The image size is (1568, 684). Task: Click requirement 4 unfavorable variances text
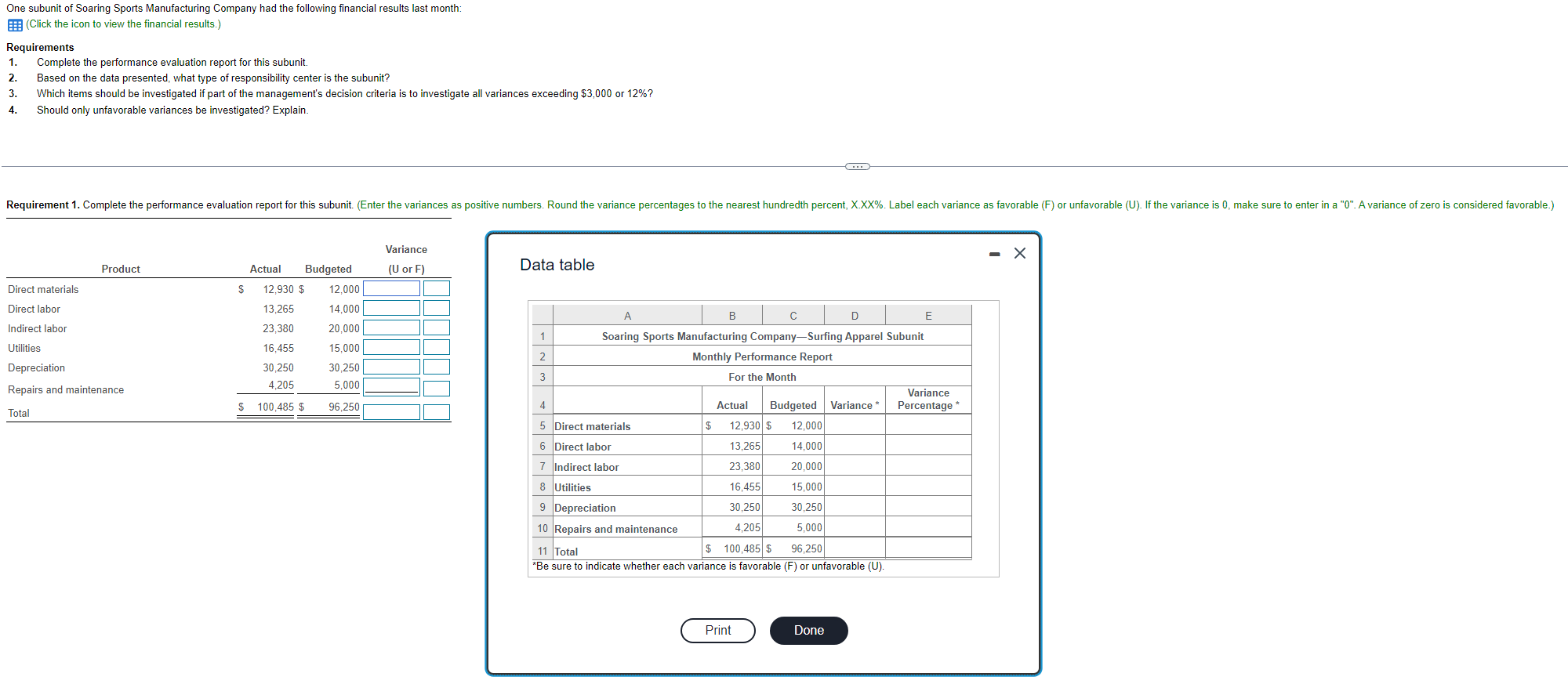point(172,110)
